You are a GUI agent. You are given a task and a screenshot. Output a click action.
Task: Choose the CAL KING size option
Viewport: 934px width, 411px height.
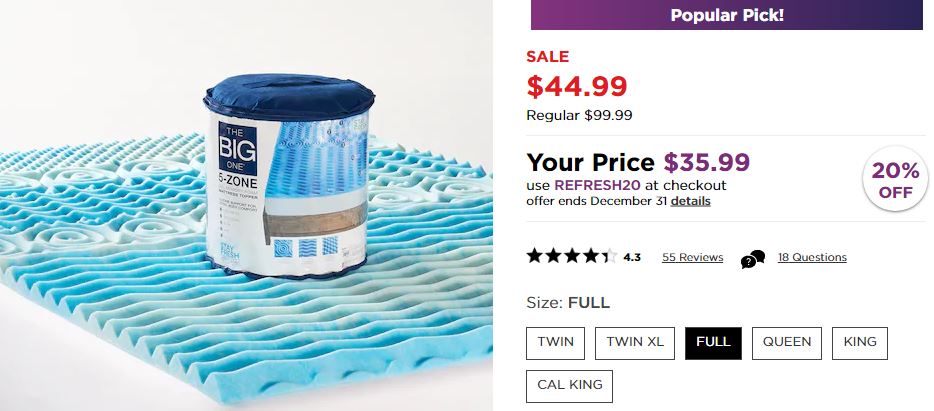[569, 386]
